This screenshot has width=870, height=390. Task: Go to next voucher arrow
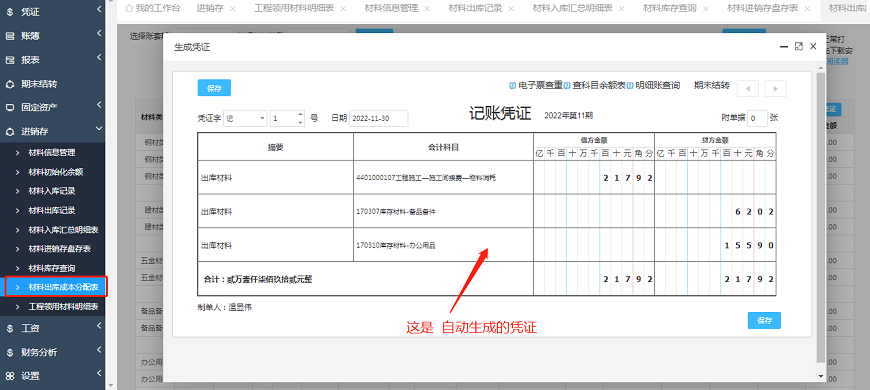click(x=775, y=88)
